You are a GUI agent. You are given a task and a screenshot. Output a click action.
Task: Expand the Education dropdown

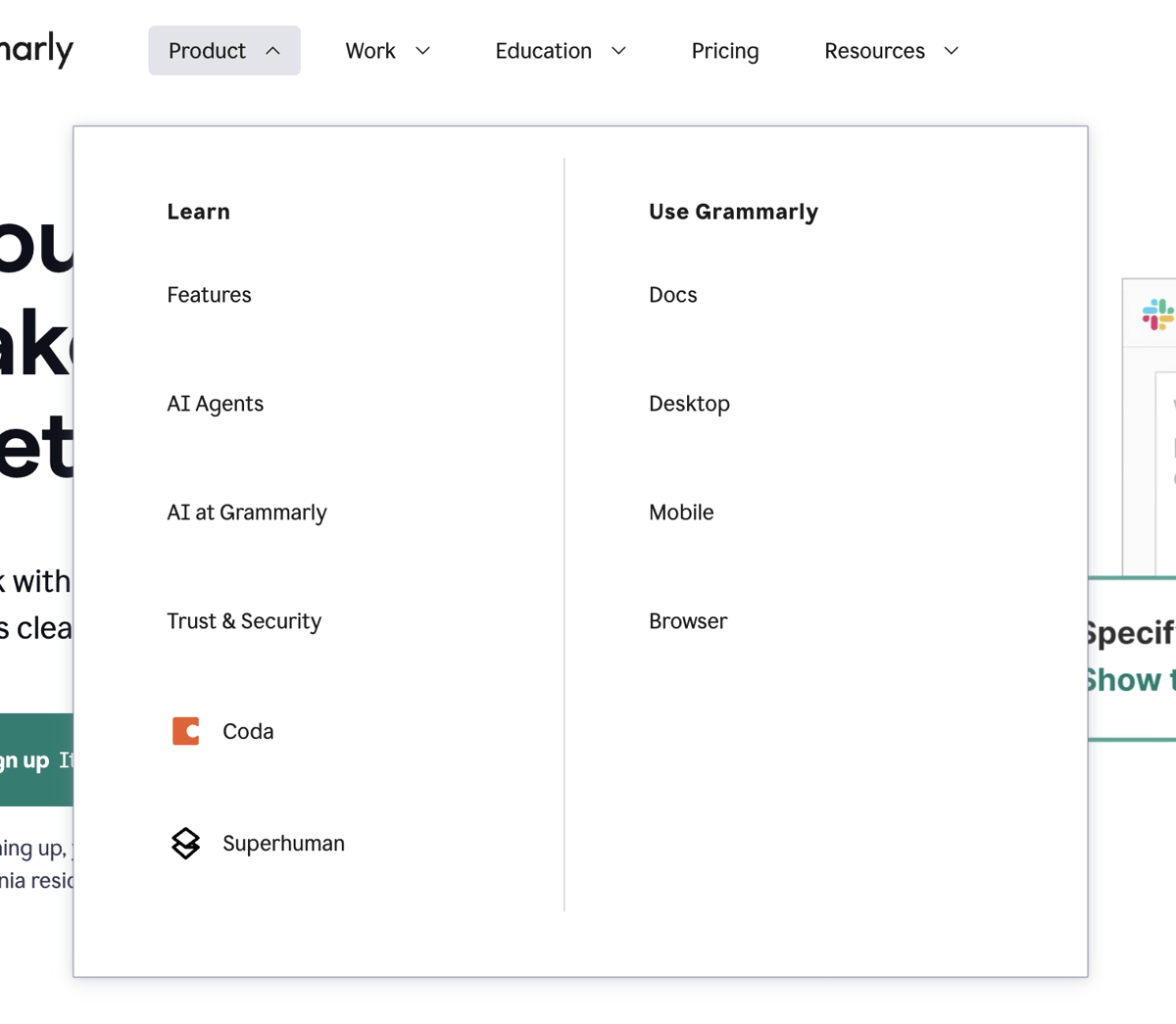[x=561, y=50]
